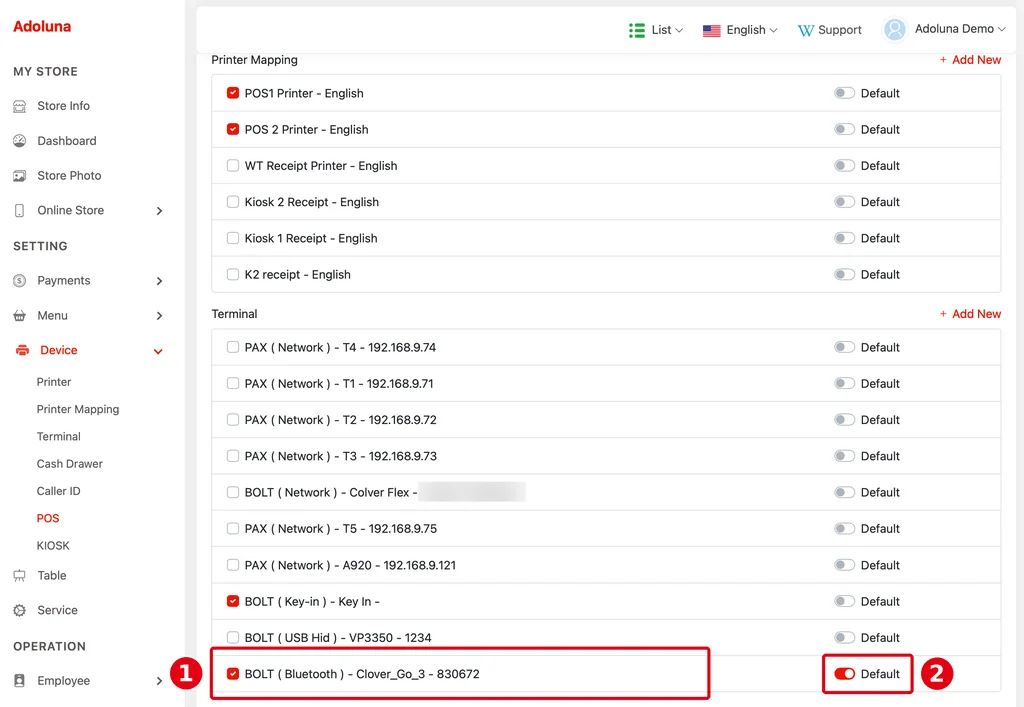Enable Default toggle for PAX A920
The height and width of the screenshot is (707, 1024).
click(844, 565)
